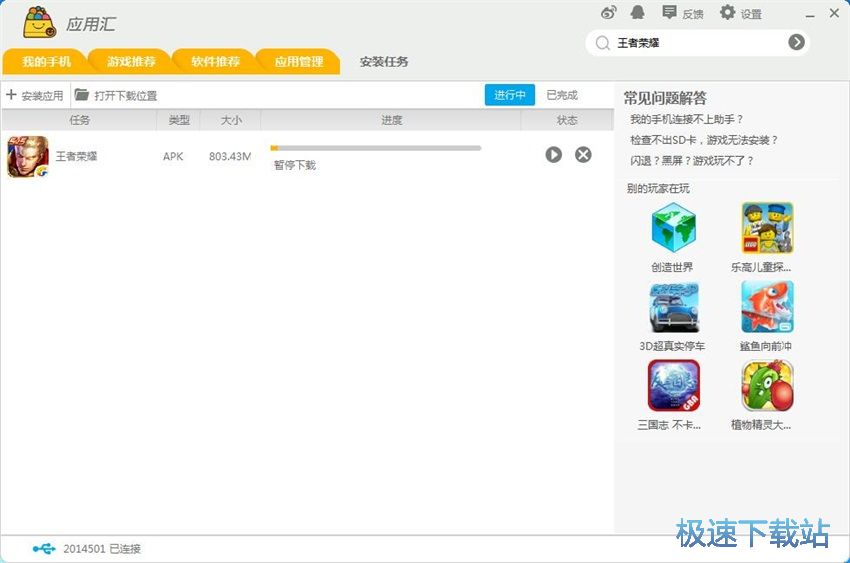Click the APK type cell
This screenshot has width=850, height=563.
pyautogui.click(x=173, y=157)
